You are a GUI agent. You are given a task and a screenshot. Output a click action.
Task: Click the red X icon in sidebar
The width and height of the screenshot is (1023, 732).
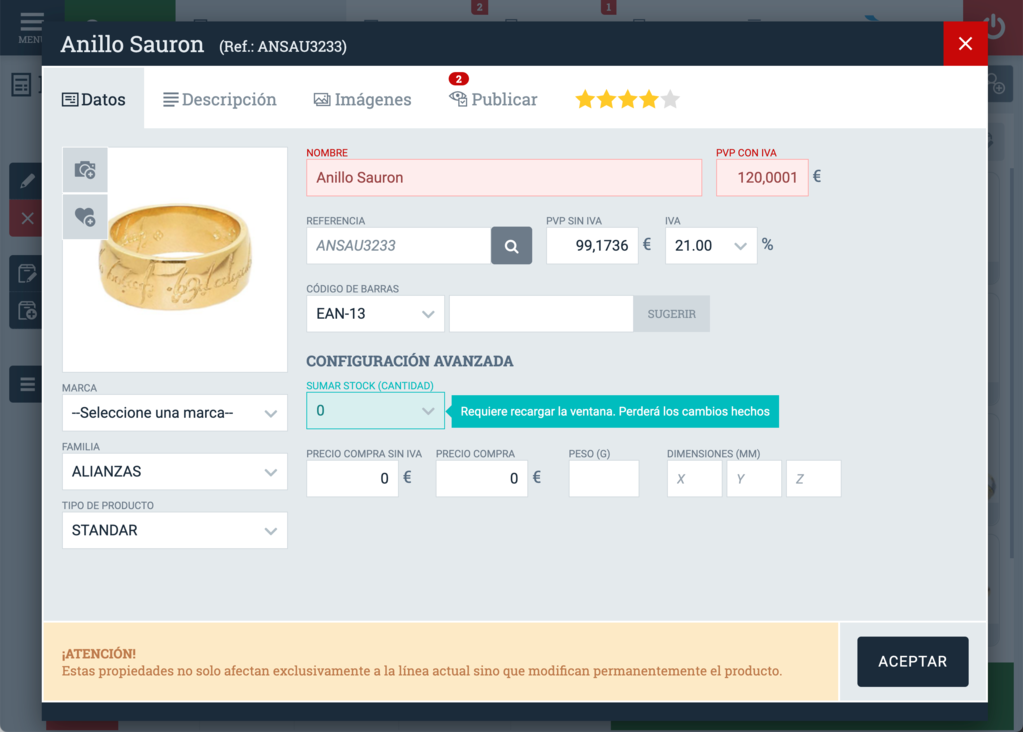[27, 218]
